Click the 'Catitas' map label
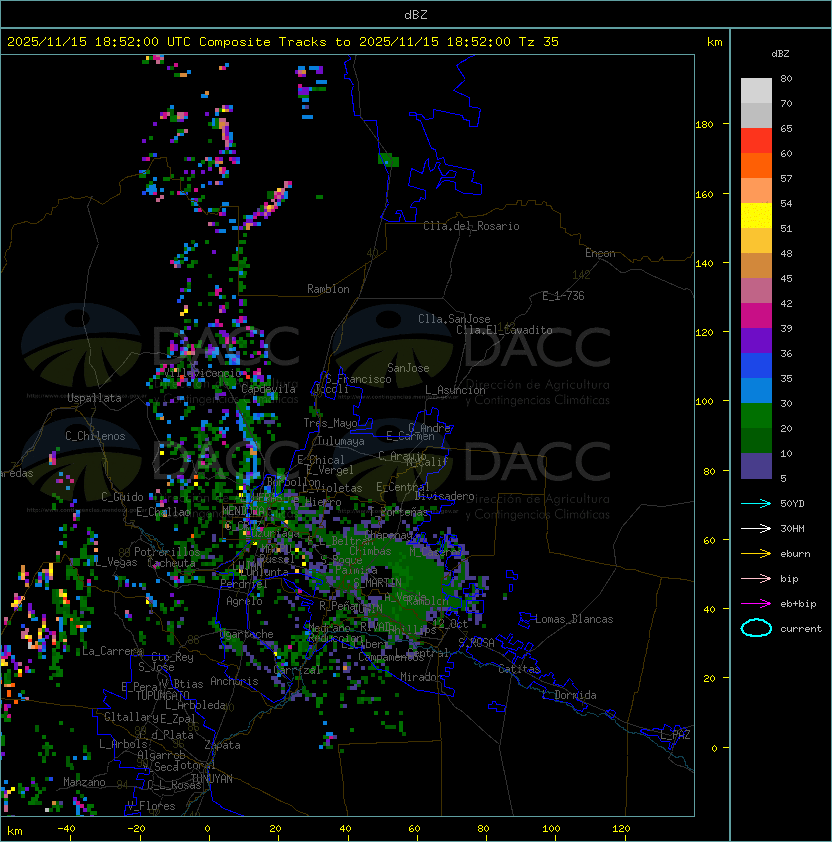832x842 pixels. click(519, 669)
